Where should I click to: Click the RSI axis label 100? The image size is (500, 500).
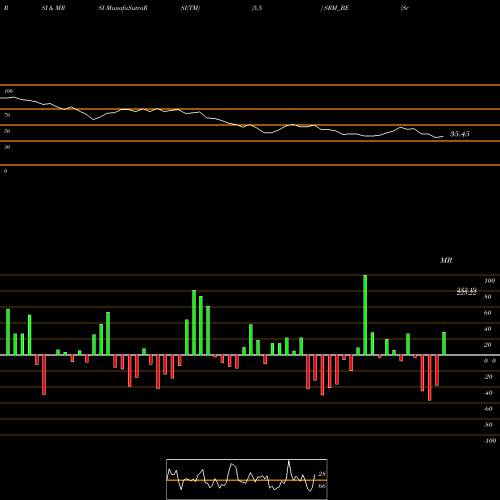point(8,91)
